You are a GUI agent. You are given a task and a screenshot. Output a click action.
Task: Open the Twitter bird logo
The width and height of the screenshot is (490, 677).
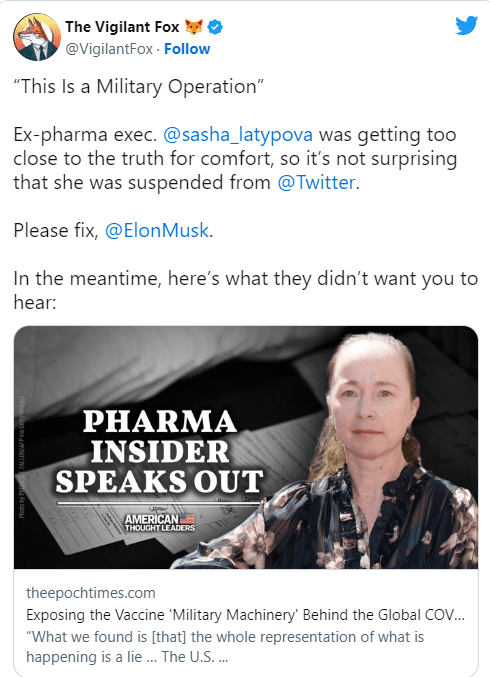[466, 25]
